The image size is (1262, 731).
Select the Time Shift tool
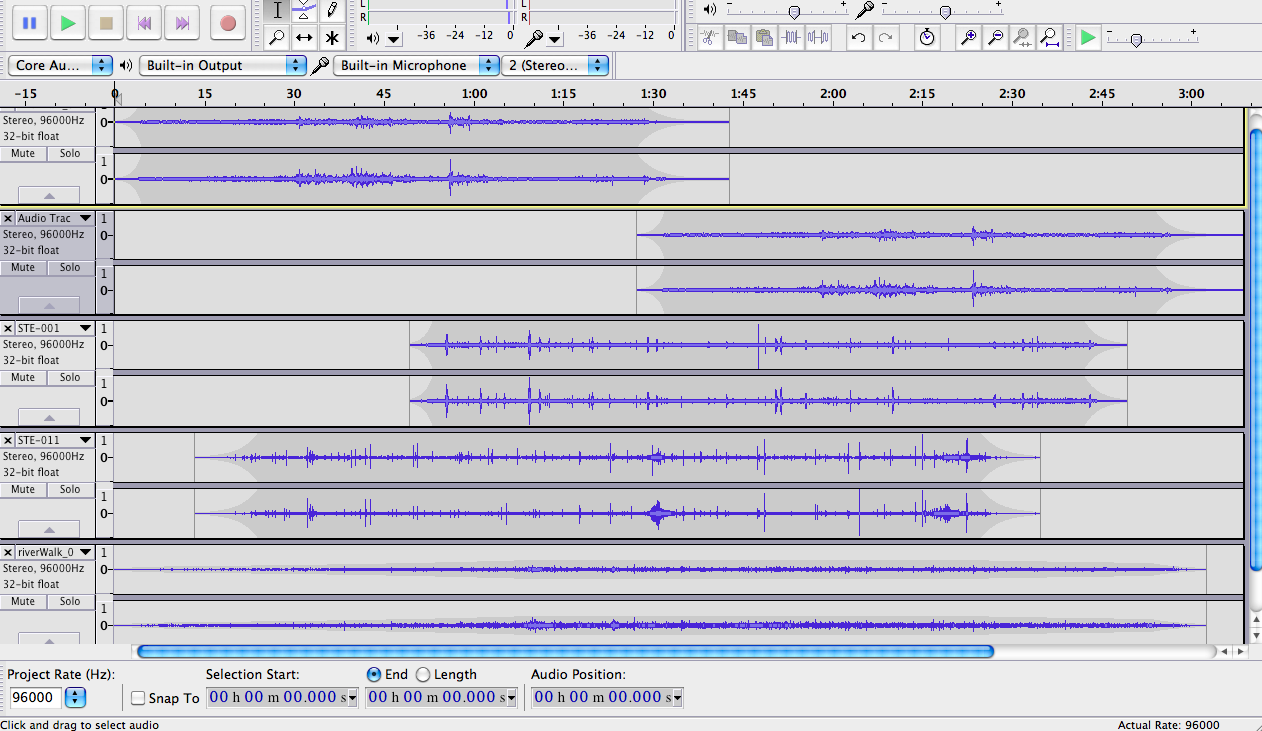click(305, 38)
